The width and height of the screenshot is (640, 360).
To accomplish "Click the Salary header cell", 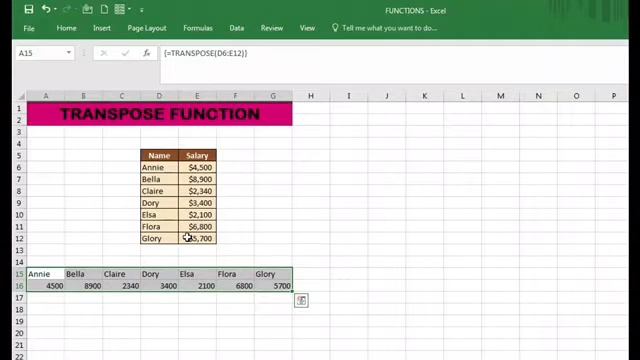I will (x=197, y=156).
